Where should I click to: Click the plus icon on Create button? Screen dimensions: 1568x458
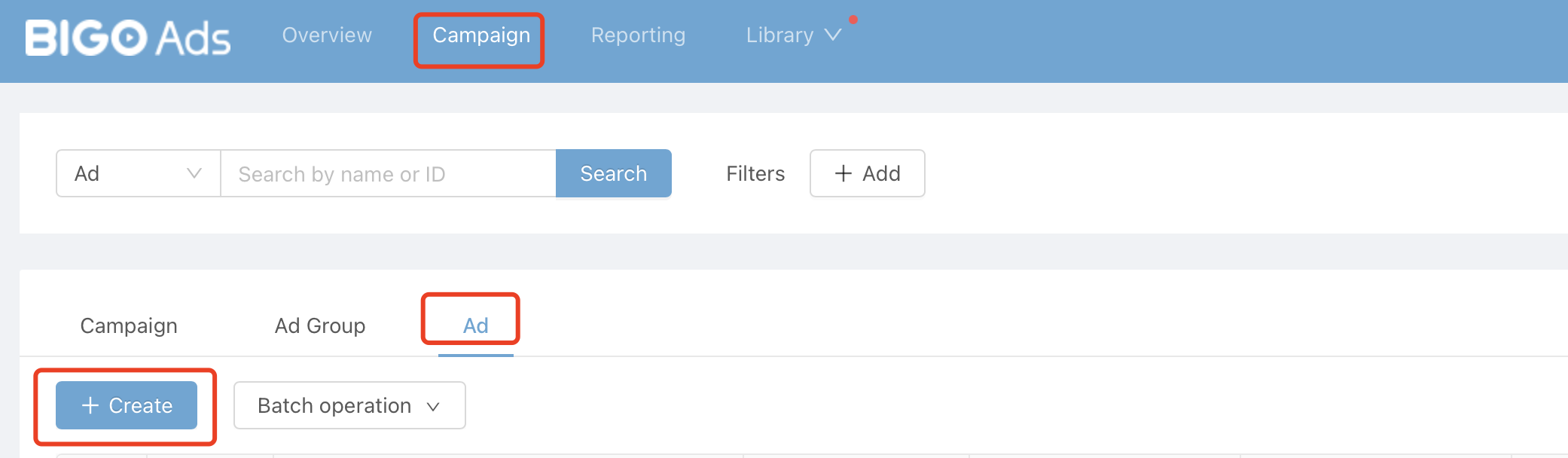click(x=90, y=405)
